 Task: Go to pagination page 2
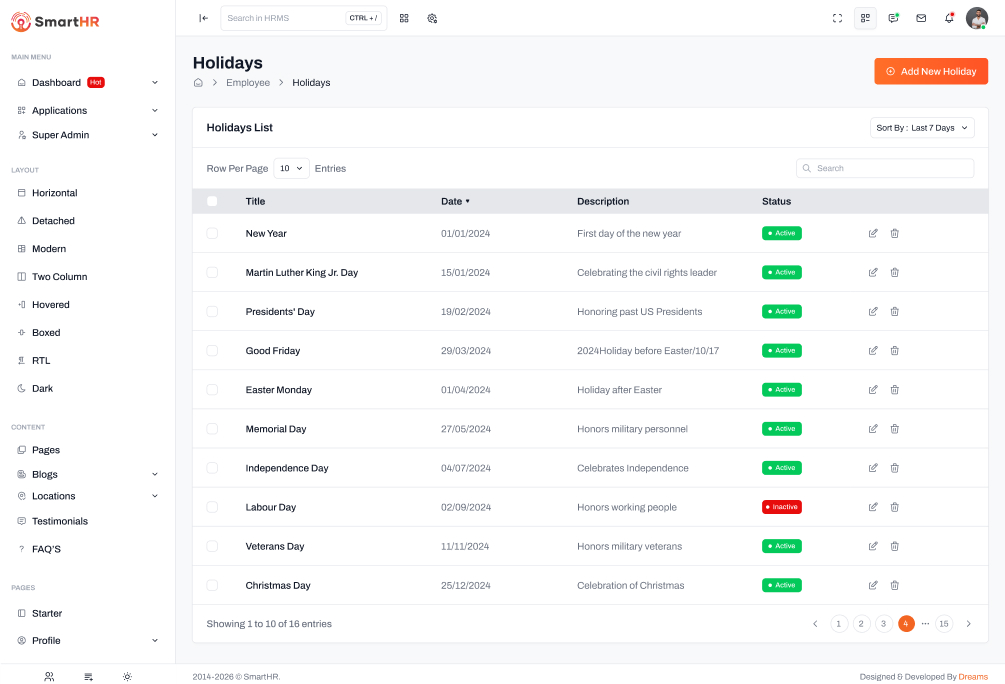(861, 624)
